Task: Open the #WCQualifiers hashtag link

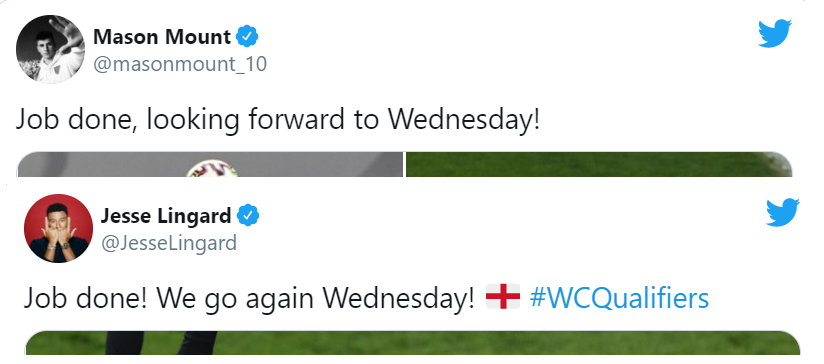Action: (619, 298)
